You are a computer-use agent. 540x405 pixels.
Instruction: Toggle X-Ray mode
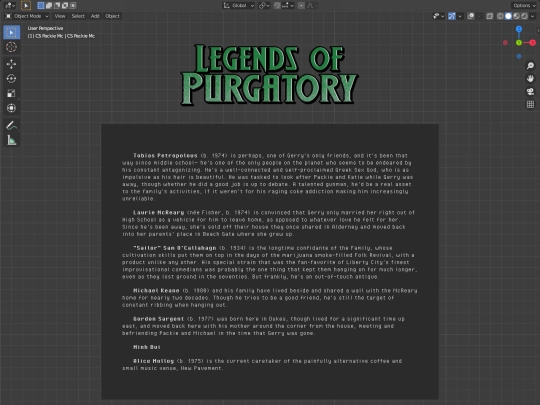489,16
